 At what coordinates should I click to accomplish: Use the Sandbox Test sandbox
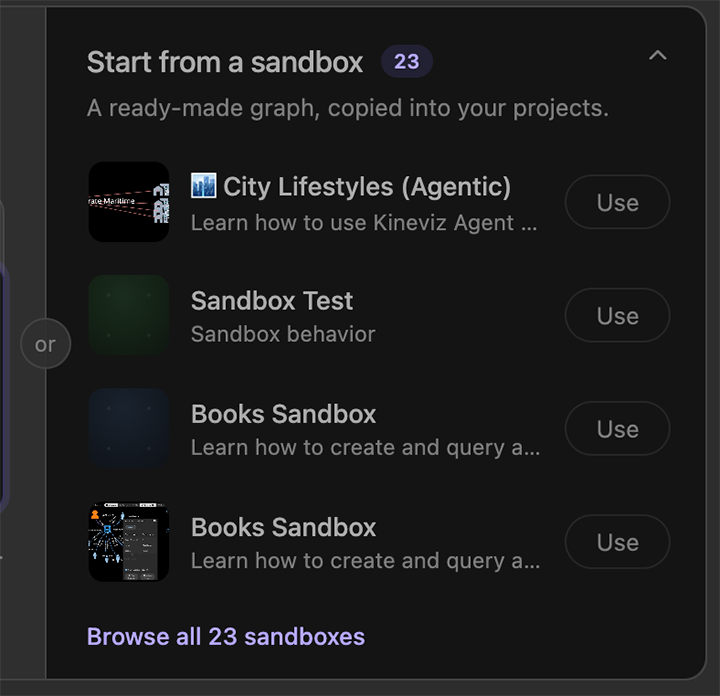[x=618, y=315]
